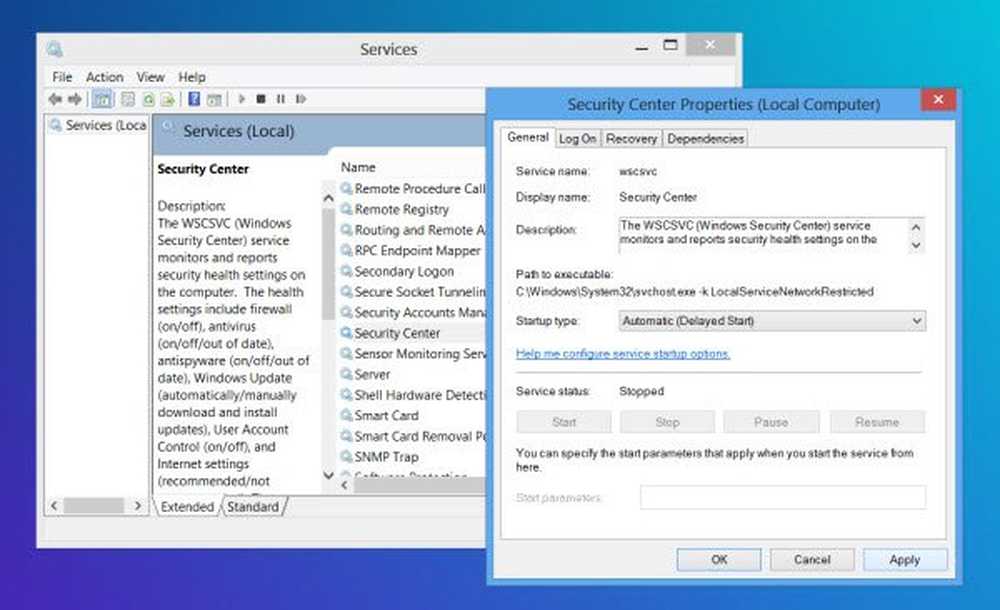Select Services (Local) in the console tree

pyautogui.click(x=98, y=125)
